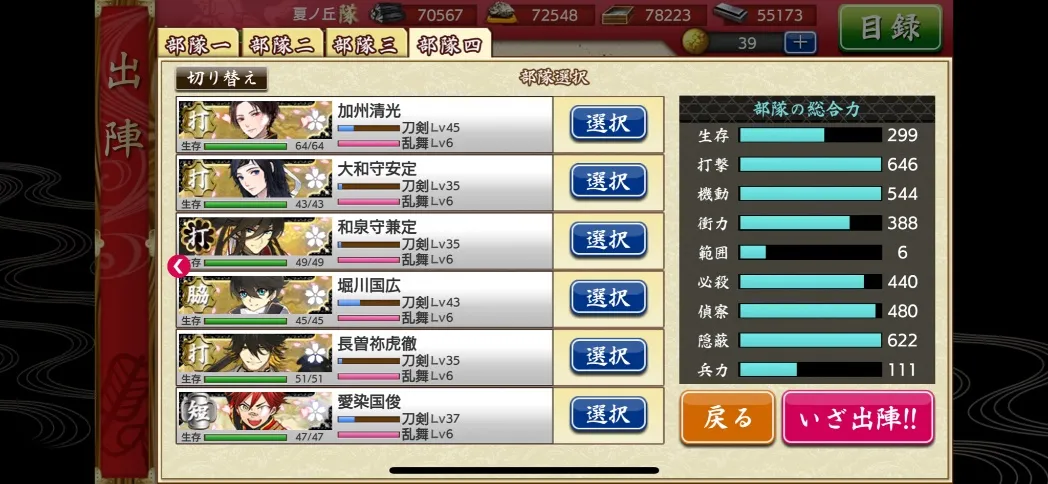1048x484 pixels.
Task: Tap the orange 戻る back button
Action: (727, 418)
